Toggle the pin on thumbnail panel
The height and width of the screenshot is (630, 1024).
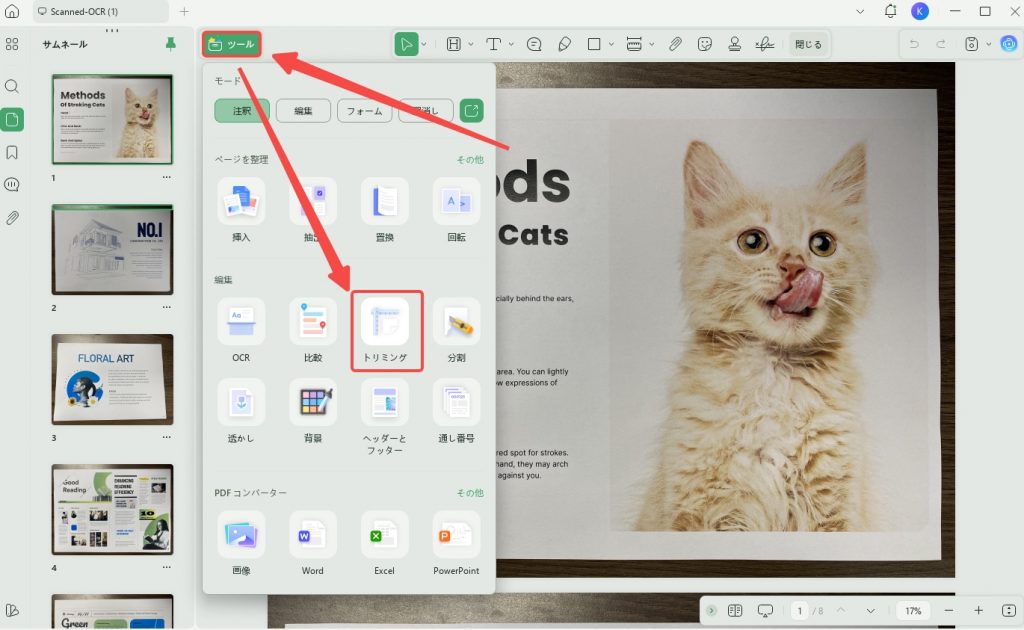(x=170, y=44)
